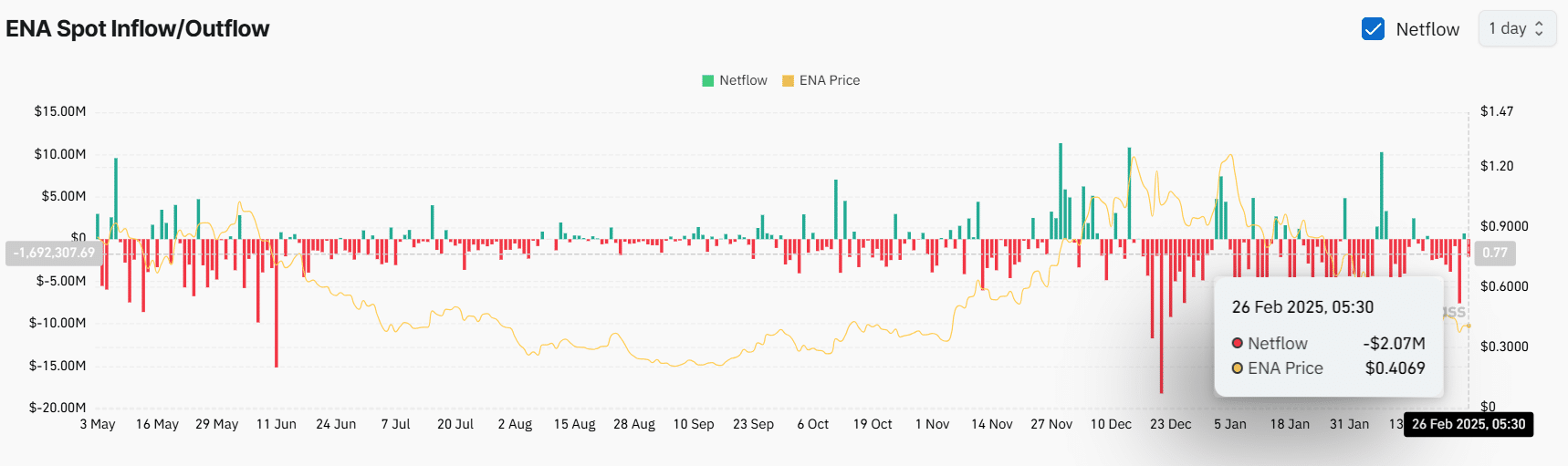Click the yellow ENA Price dot in tooltip

click(x=1238, y=368)
